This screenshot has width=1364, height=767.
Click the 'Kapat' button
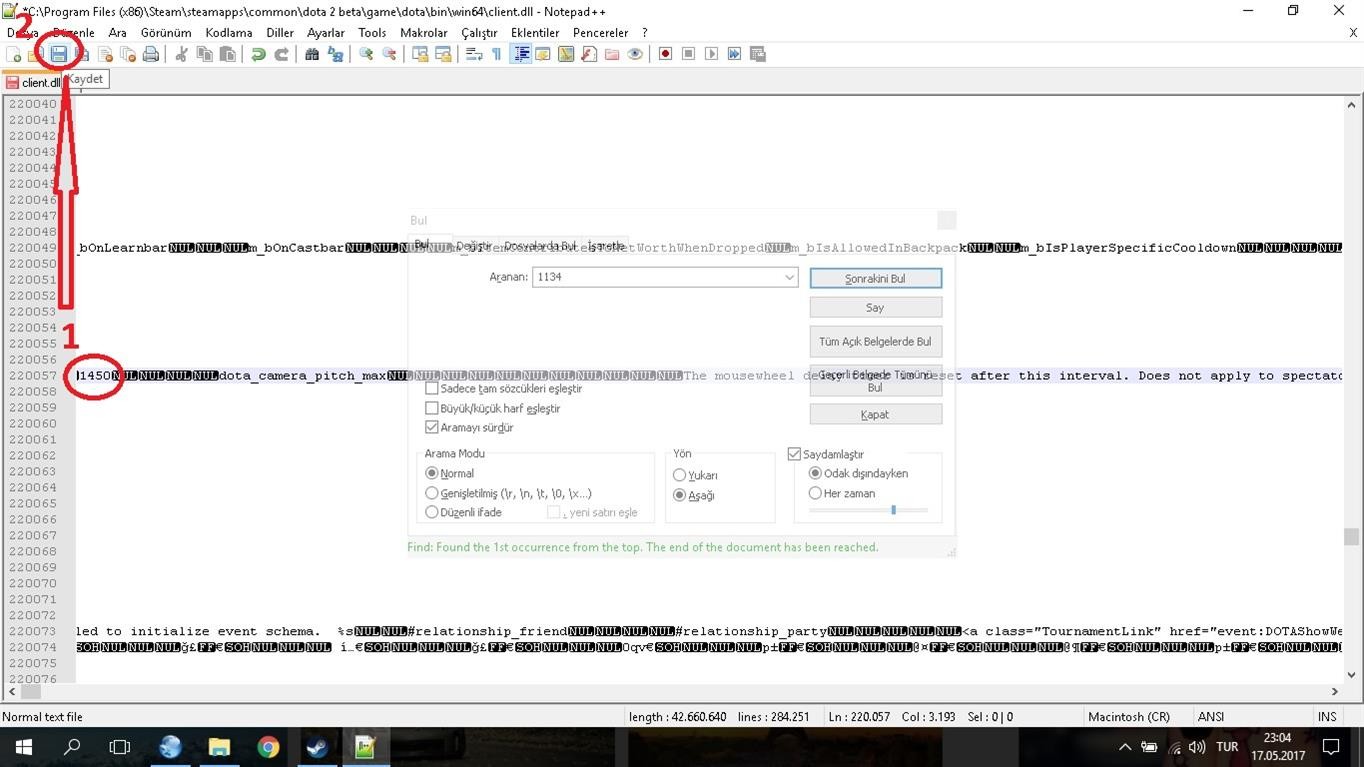pos(875,414)
